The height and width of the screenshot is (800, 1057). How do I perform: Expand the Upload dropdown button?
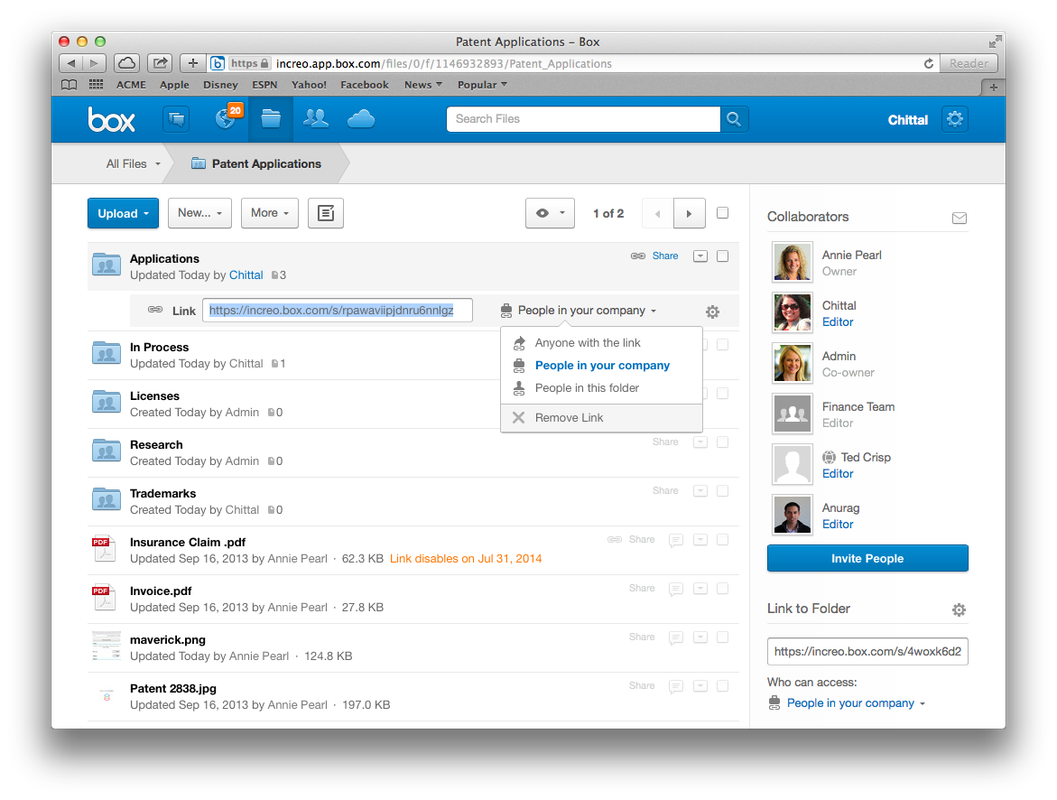click(123, 213)
